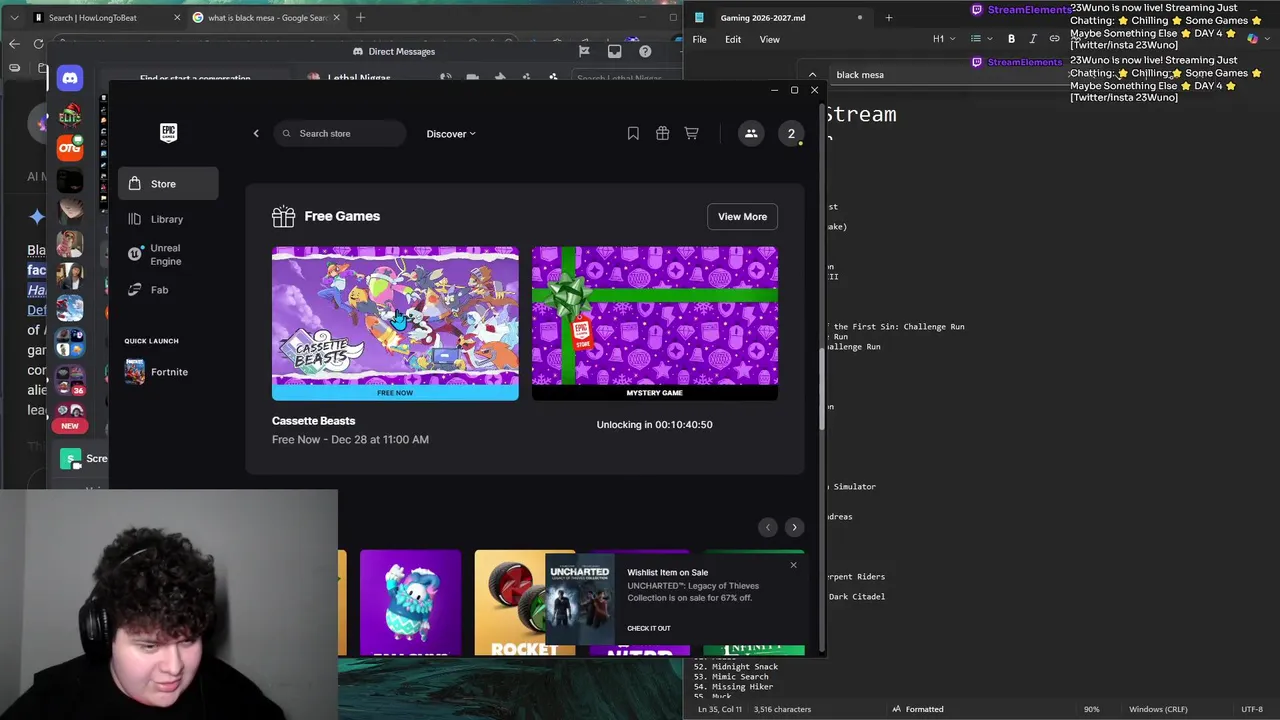Click the Epic Games logo icon
Screen dimensions: 1280x720
pyautogui.click(x=168, y=133)
